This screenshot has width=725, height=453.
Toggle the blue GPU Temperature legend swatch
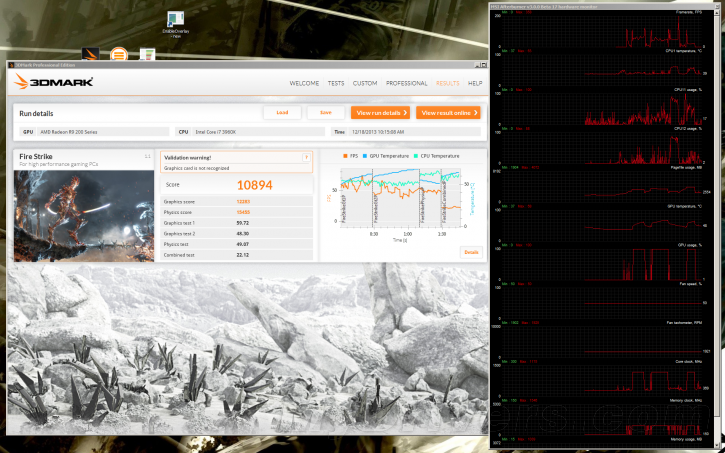[x=365, y=156]
